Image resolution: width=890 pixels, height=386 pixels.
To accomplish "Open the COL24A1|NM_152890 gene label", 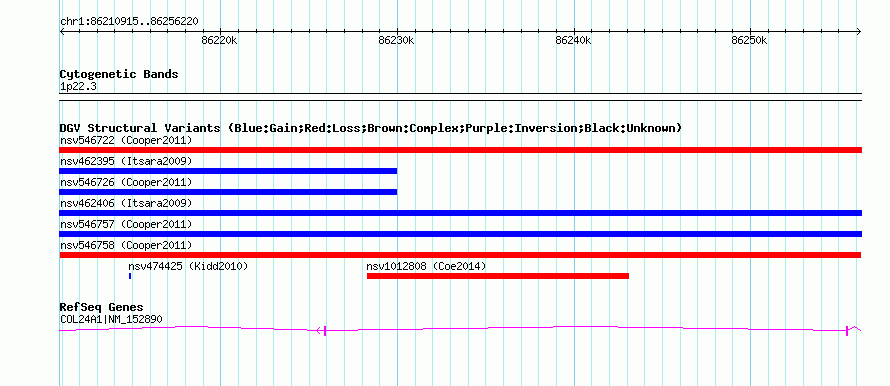I will [111, 320].
